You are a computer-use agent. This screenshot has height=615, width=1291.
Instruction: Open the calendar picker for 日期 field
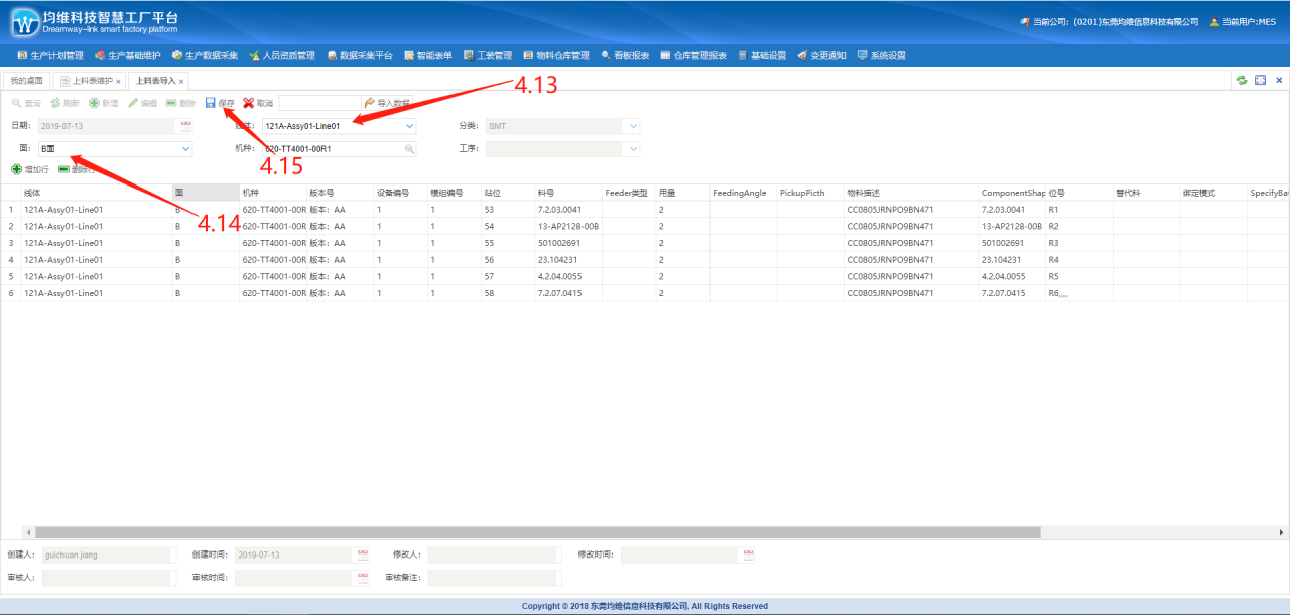(x=186, y=124)
